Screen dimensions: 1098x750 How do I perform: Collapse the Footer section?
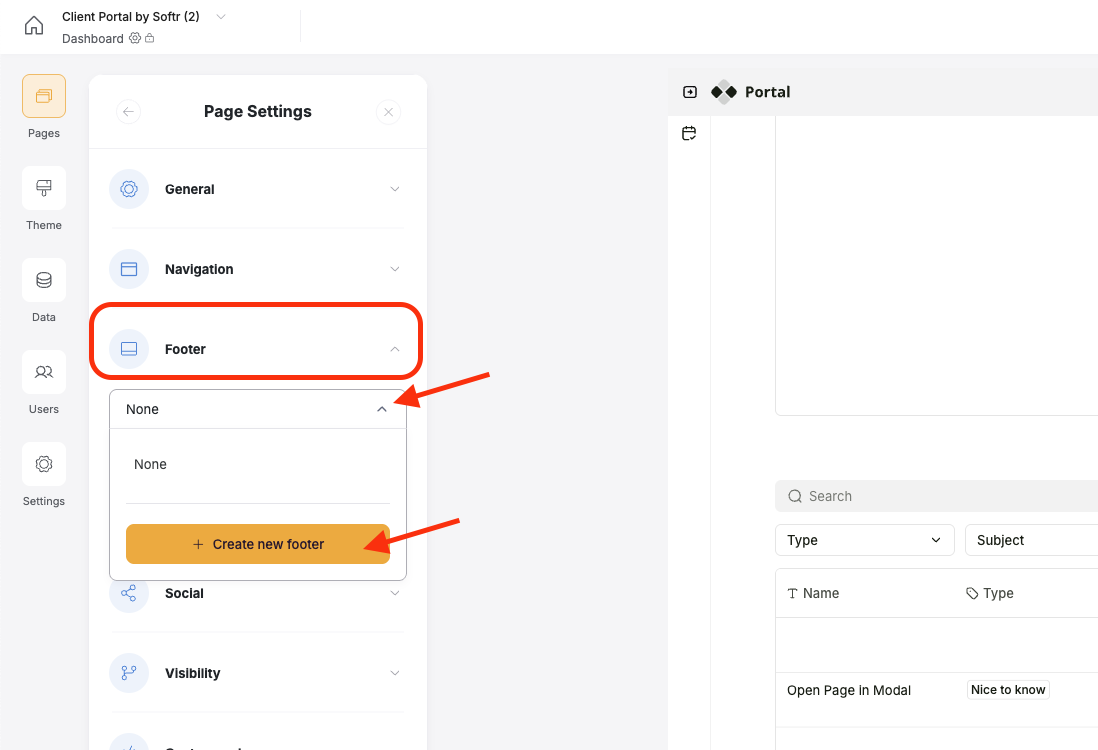pyautogui.click(x=395, y=349)
